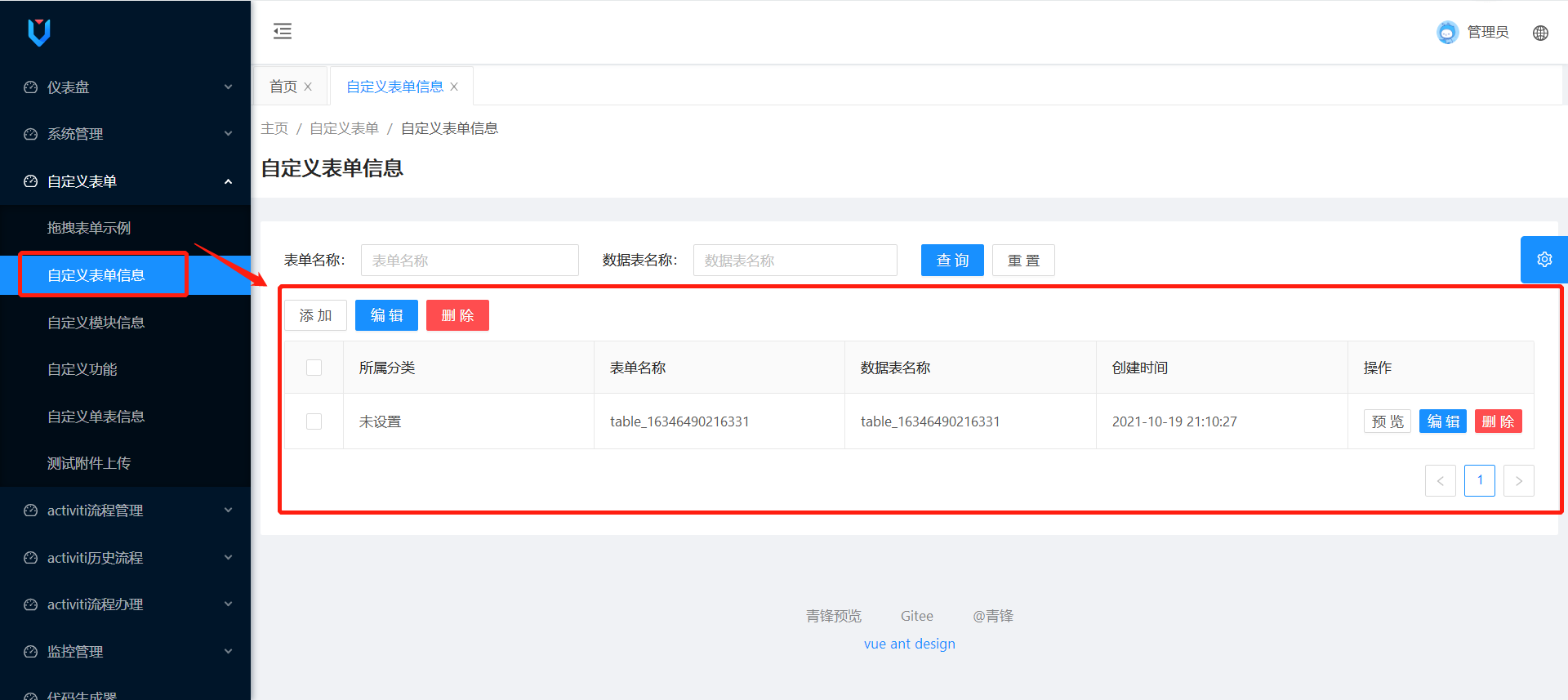This screenshot has width=1568, height=700.
Task: Collapse the 自定义表单 menu chevron
Action: click(229, 181)
